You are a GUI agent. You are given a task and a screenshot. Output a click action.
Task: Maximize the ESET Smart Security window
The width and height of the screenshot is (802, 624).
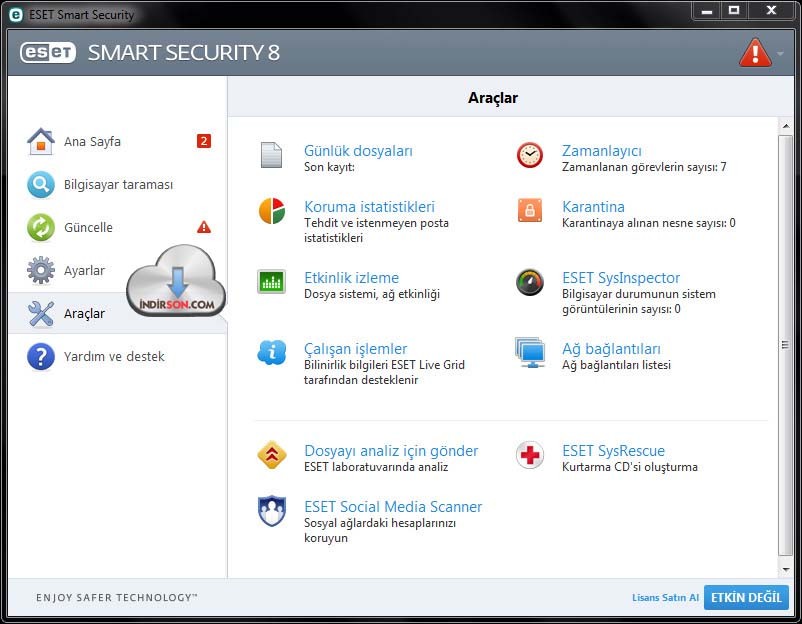734,10
